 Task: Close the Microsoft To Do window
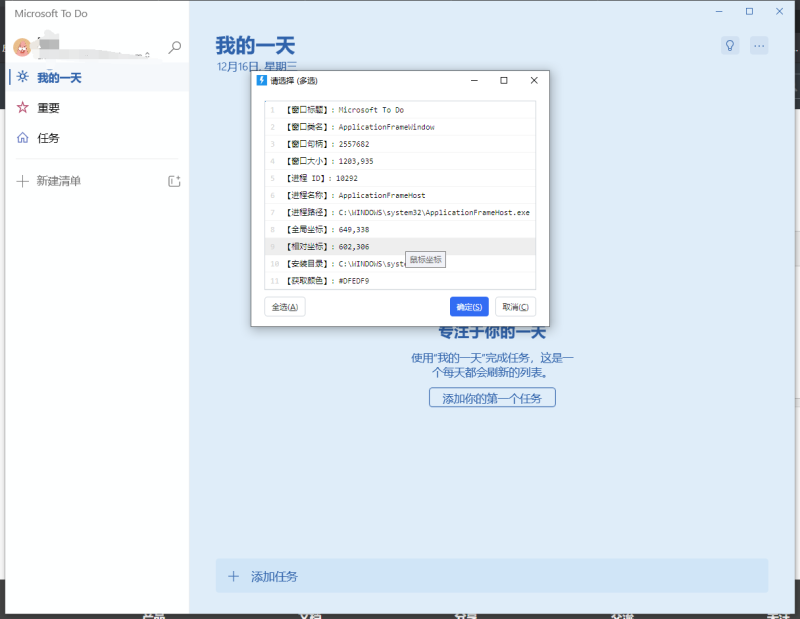[x=779, y=11]
